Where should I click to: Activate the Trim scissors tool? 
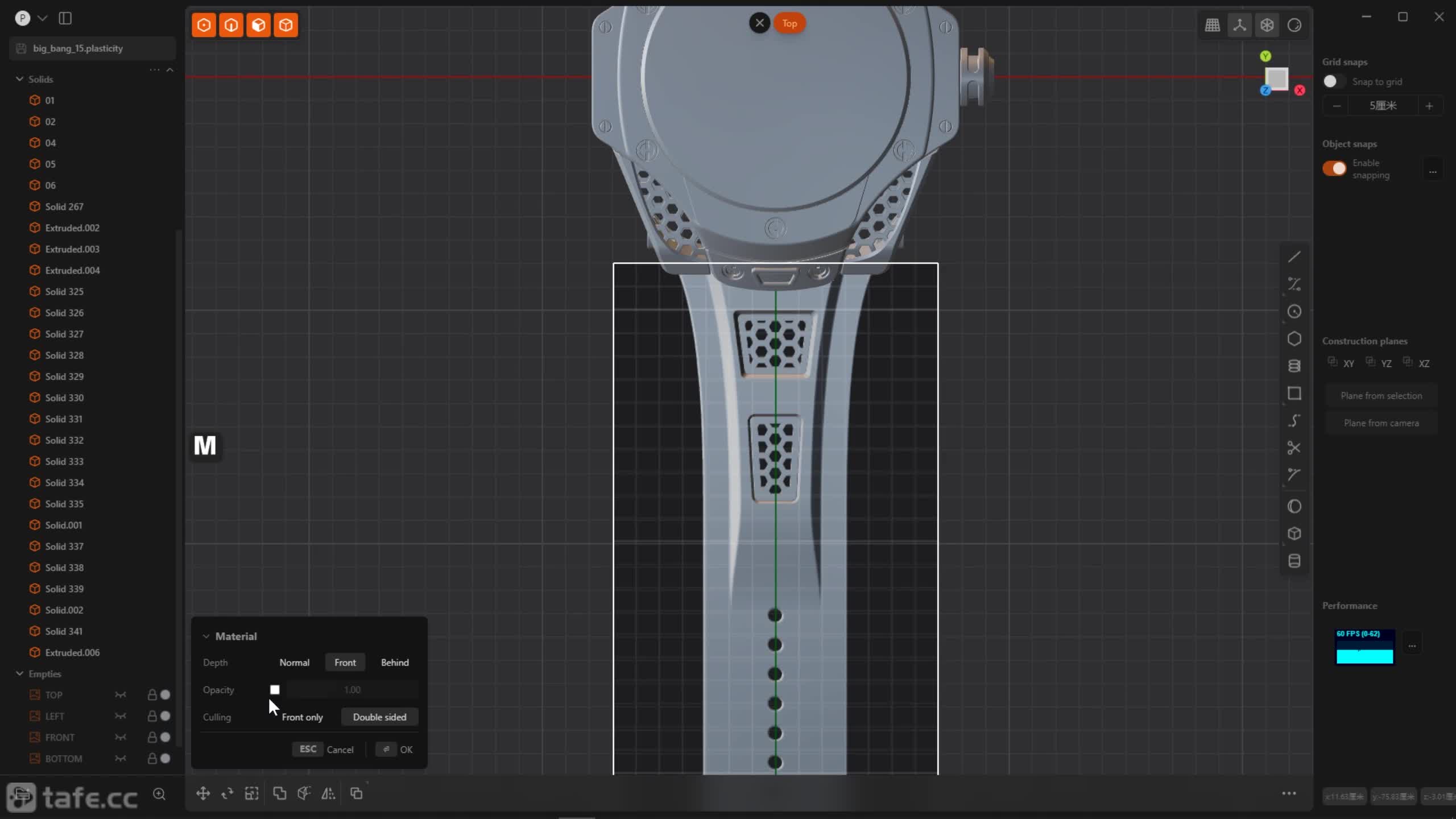coord(1294,448)
